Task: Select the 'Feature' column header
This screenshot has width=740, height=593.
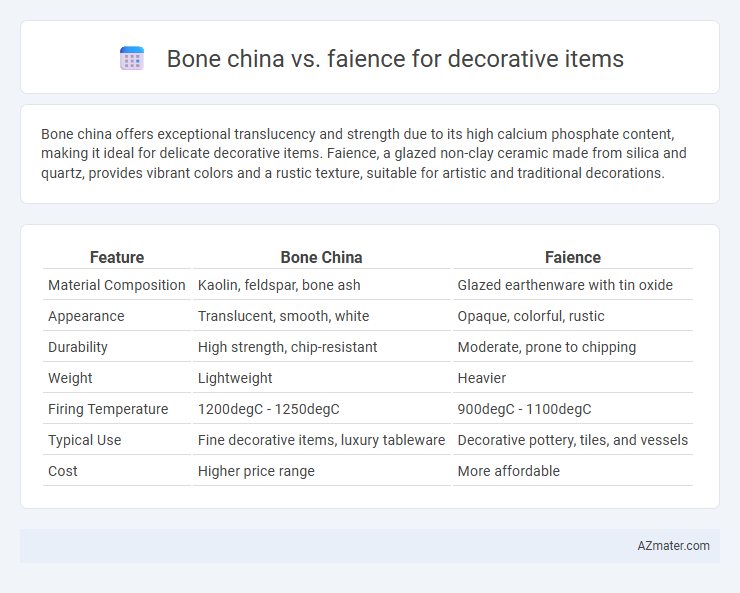Action: point(117,257)
